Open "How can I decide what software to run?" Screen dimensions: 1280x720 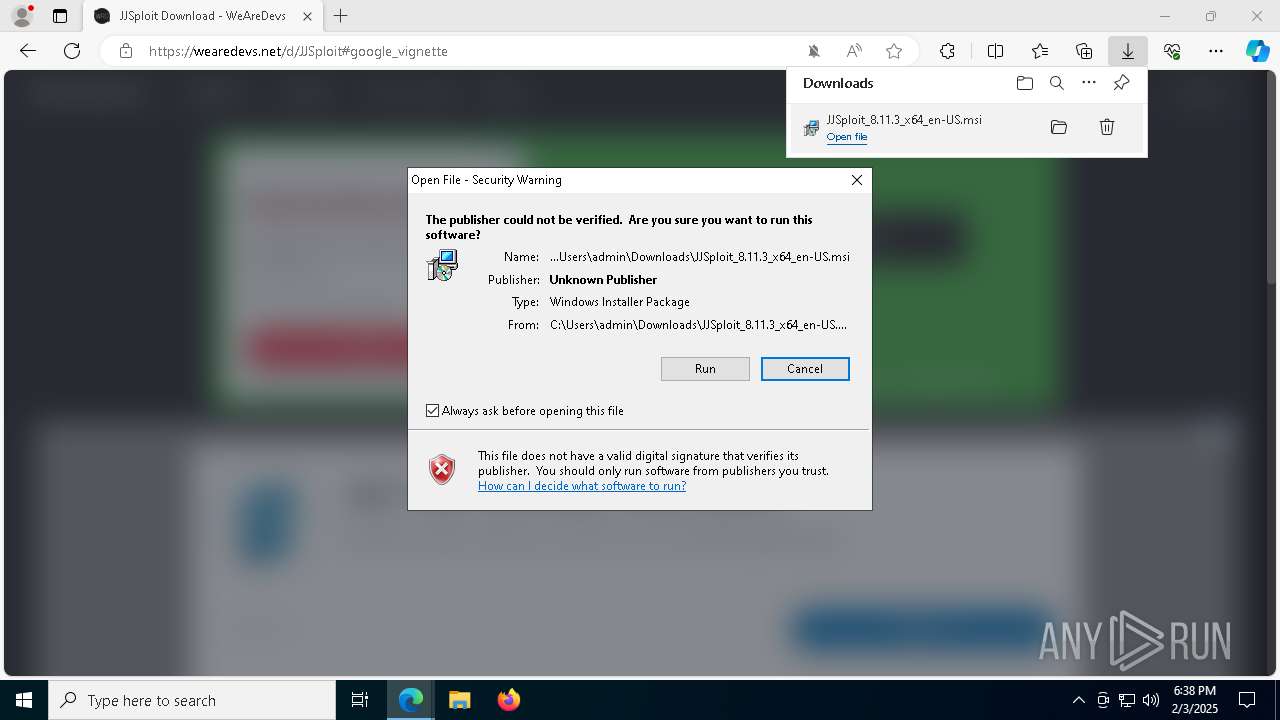[582, 486]
